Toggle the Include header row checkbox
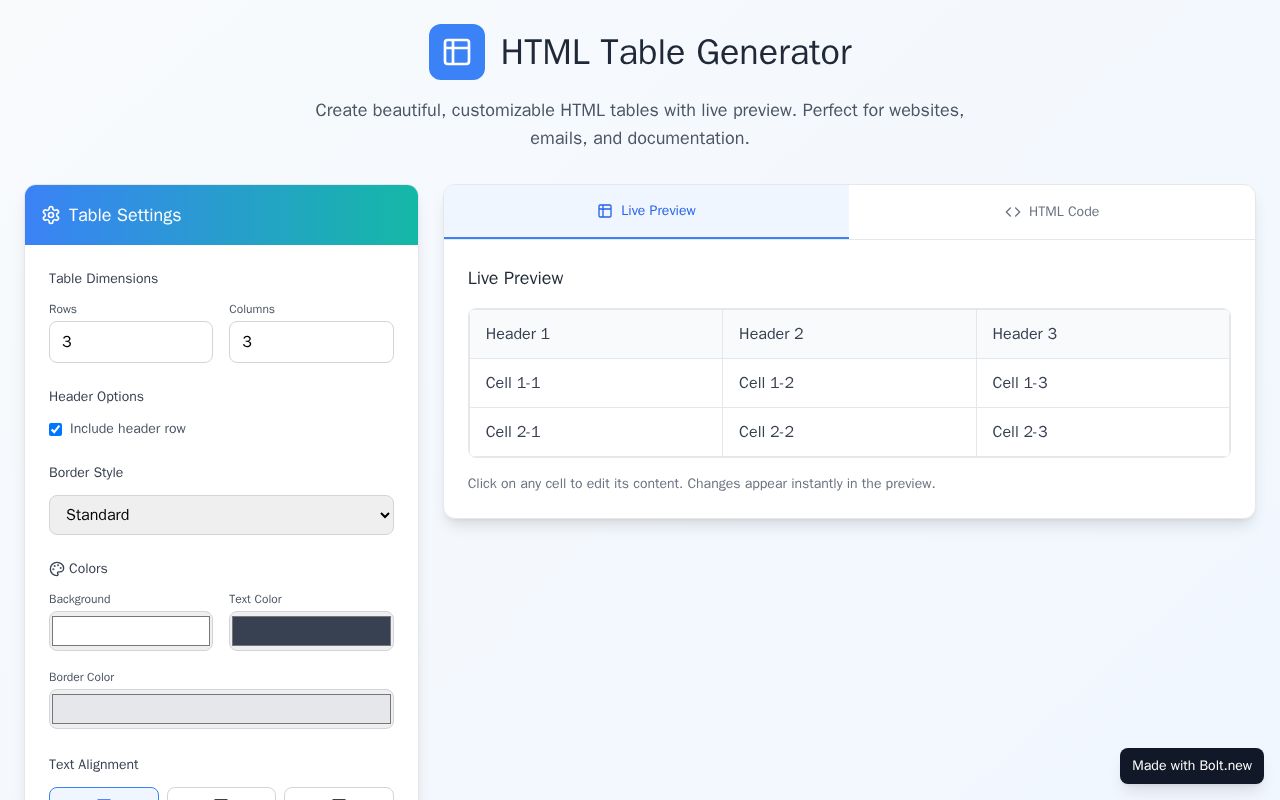Viewport: 1280px width, 800px height. pyautogui.click(x=56, y=429)
